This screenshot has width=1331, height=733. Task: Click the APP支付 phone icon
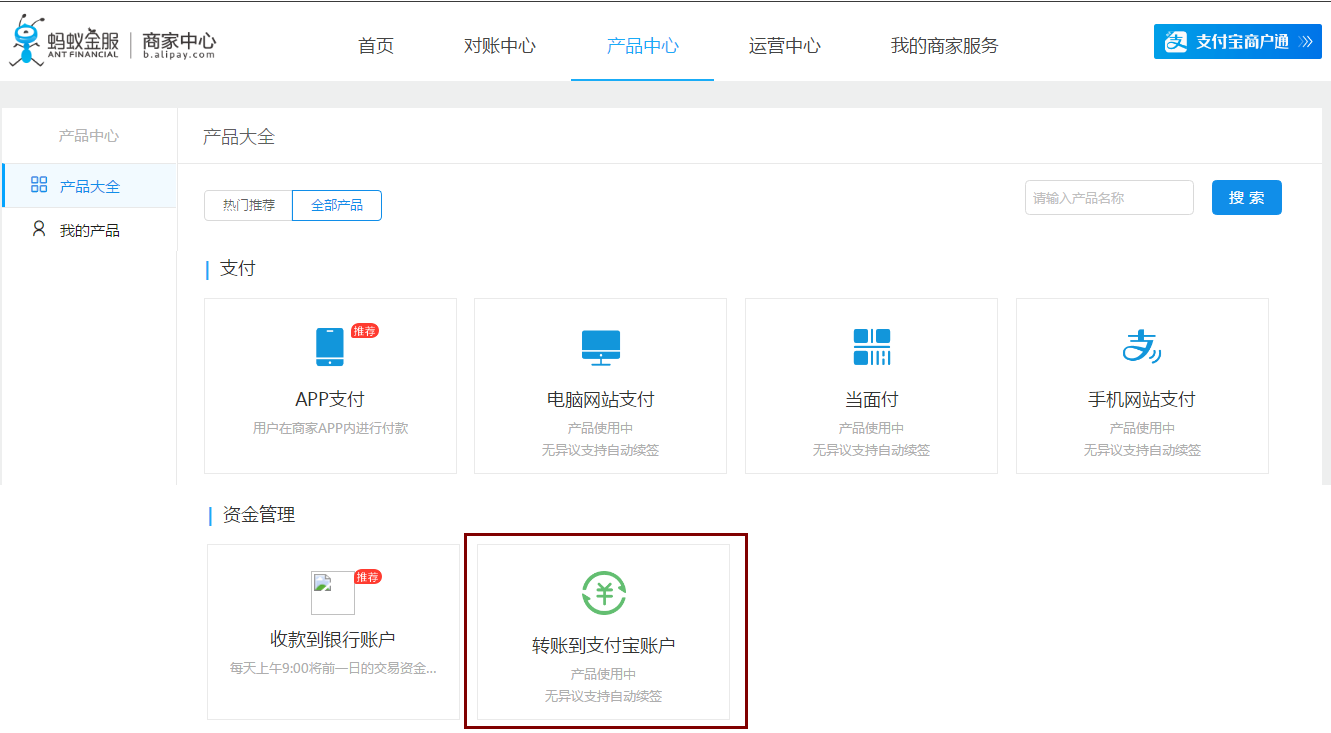click(x=330, y=347)
